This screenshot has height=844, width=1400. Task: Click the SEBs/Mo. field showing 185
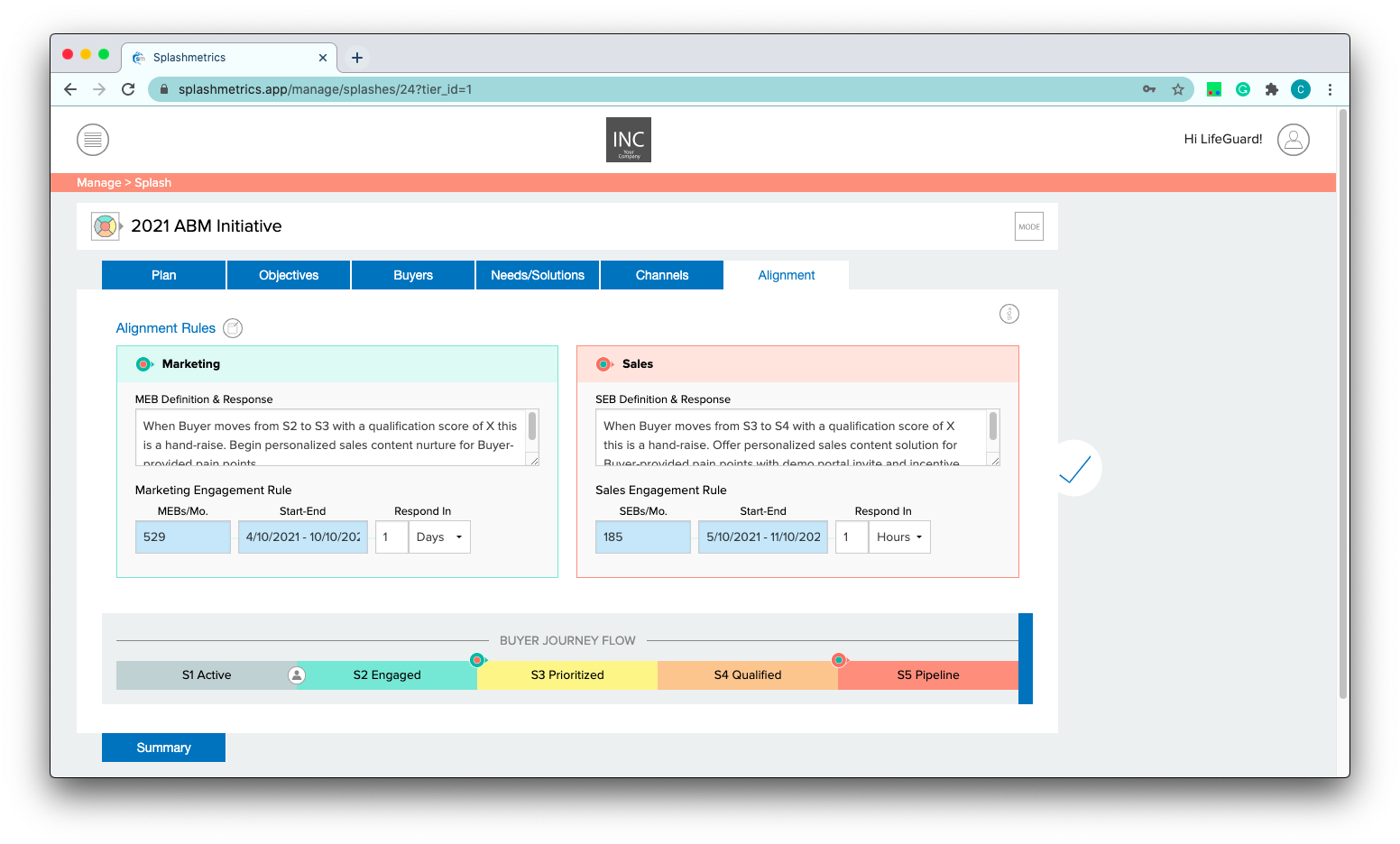[643, 537]
